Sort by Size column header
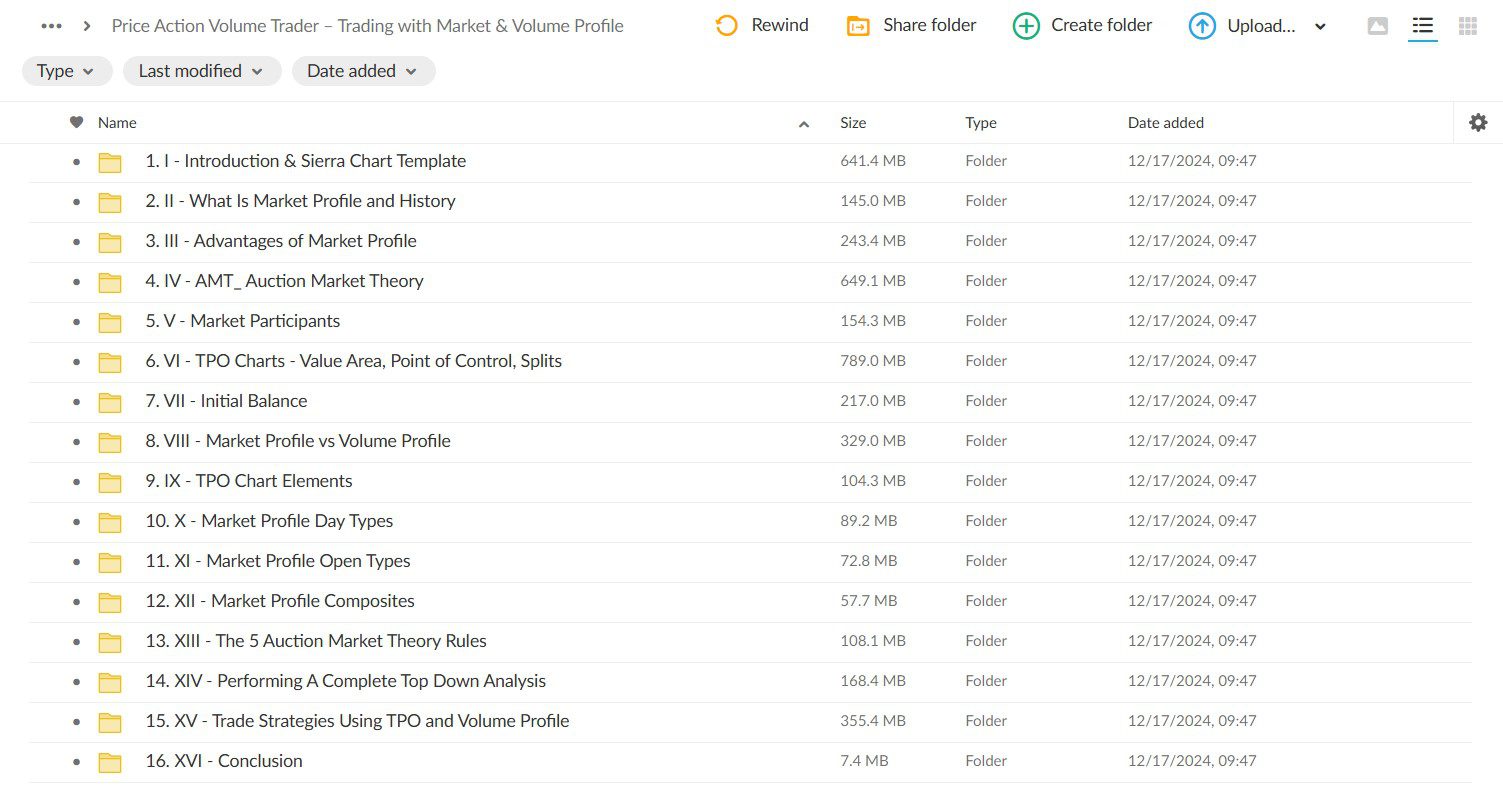Screen dimensions: 1503x789 coord(853,123)
